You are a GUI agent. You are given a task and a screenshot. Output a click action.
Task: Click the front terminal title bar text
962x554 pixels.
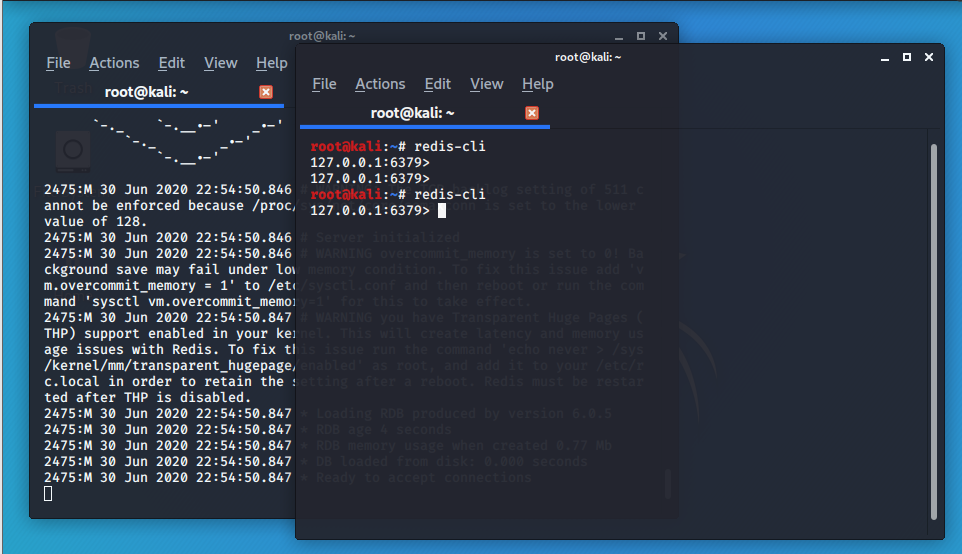(x=588, y=57)
